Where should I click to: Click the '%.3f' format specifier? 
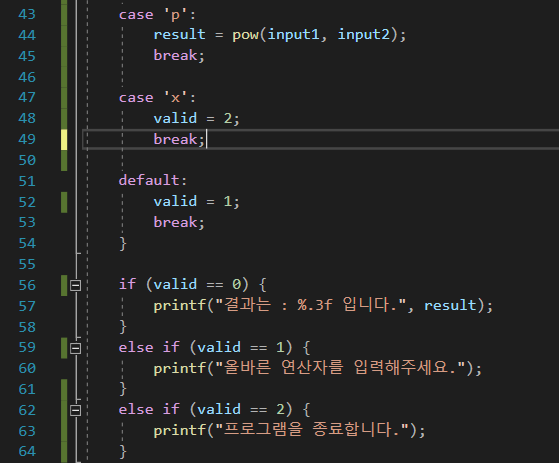click(x=315, y=305)
